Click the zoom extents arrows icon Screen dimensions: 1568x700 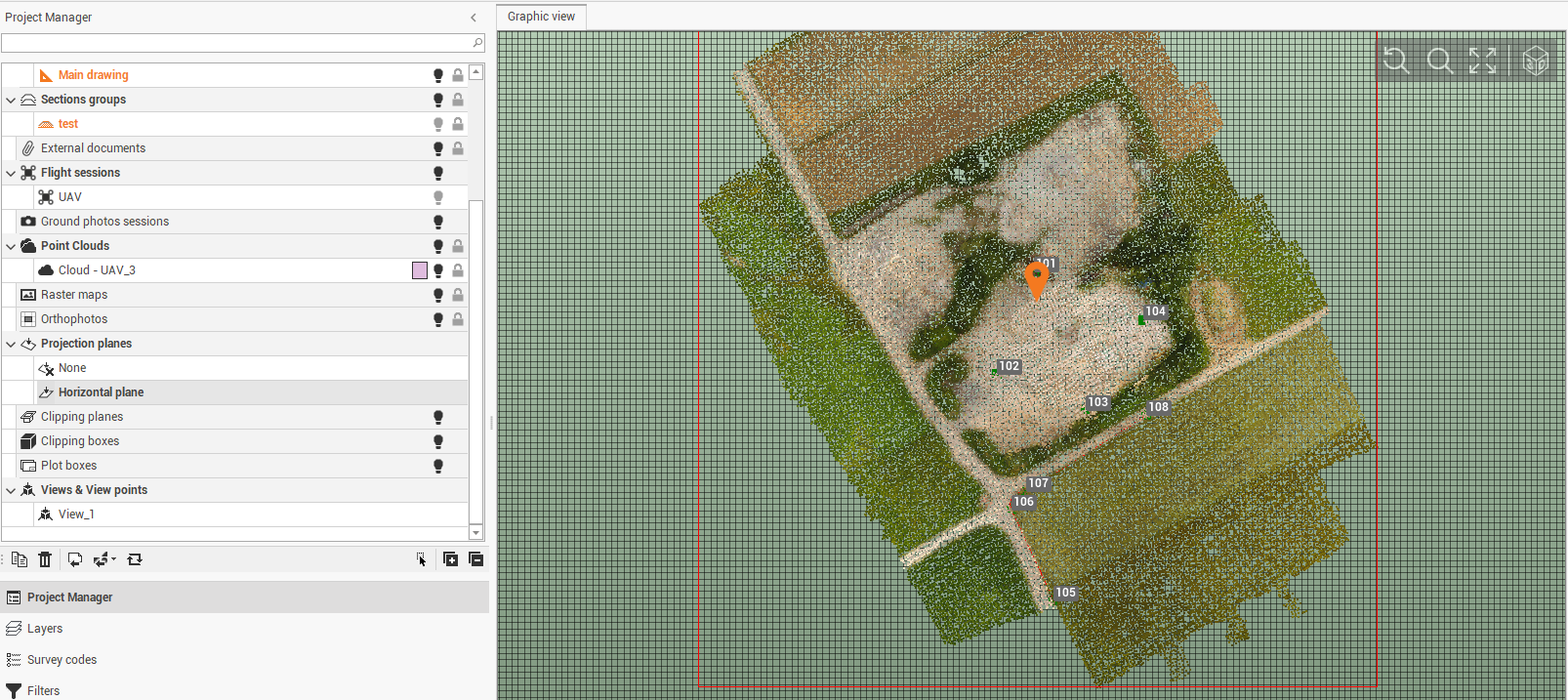pos(1483,61)
